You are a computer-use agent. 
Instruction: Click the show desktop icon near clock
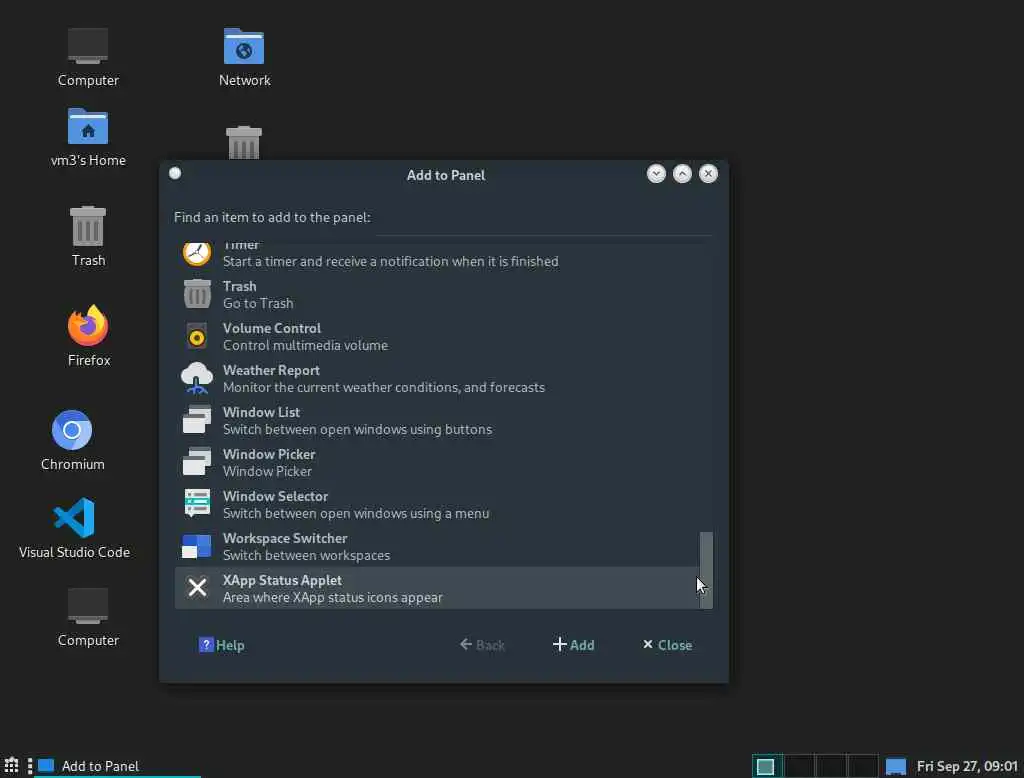pos(895,766)
